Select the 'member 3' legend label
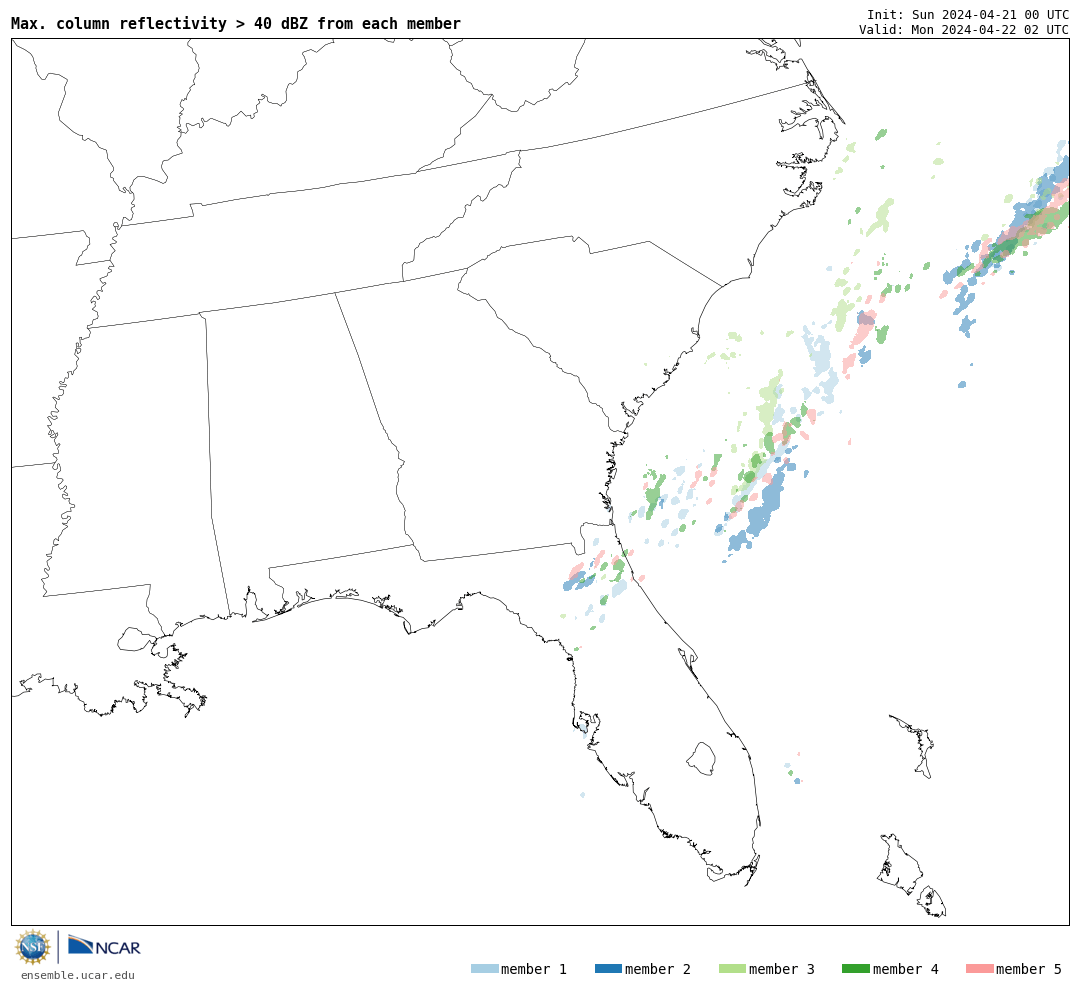 (x=782, y=969)
